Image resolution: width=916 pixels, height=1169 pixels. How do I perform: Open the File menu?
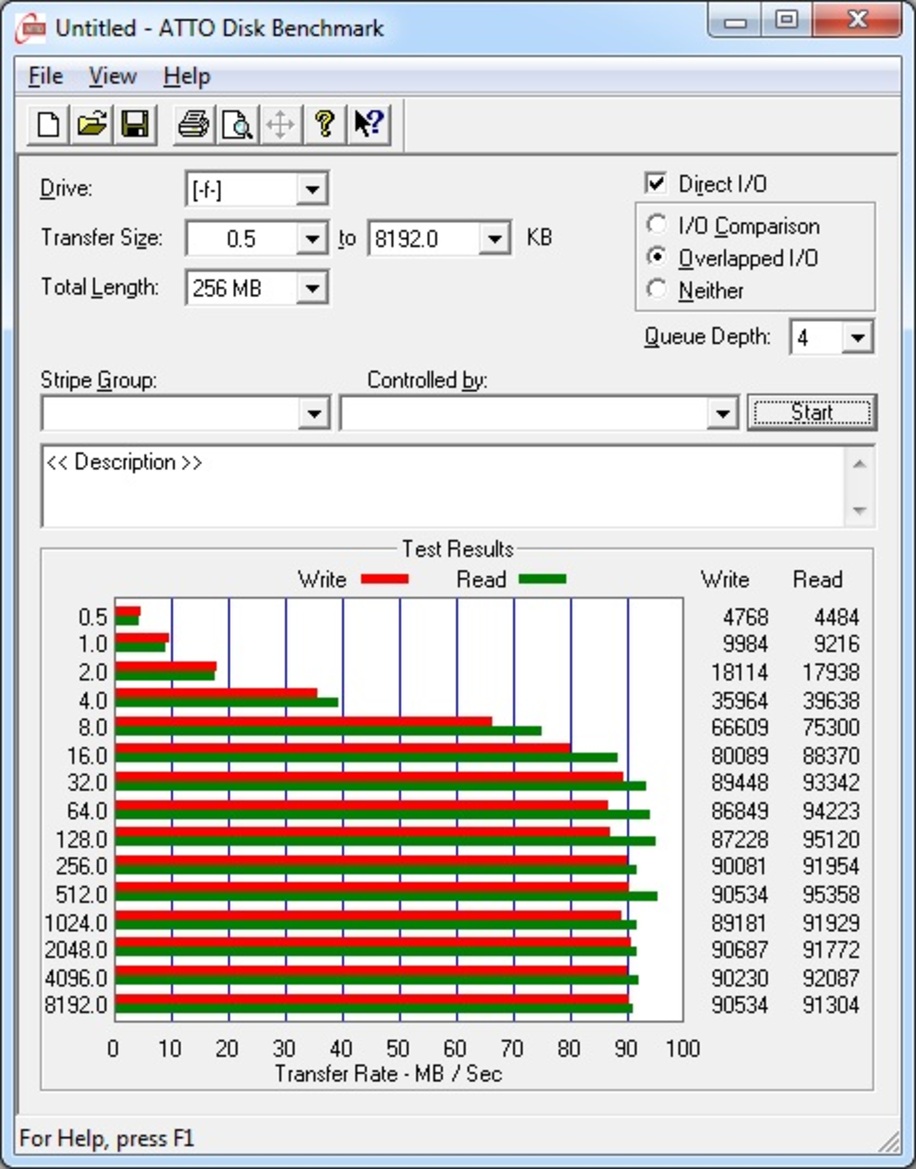[45, 76]
